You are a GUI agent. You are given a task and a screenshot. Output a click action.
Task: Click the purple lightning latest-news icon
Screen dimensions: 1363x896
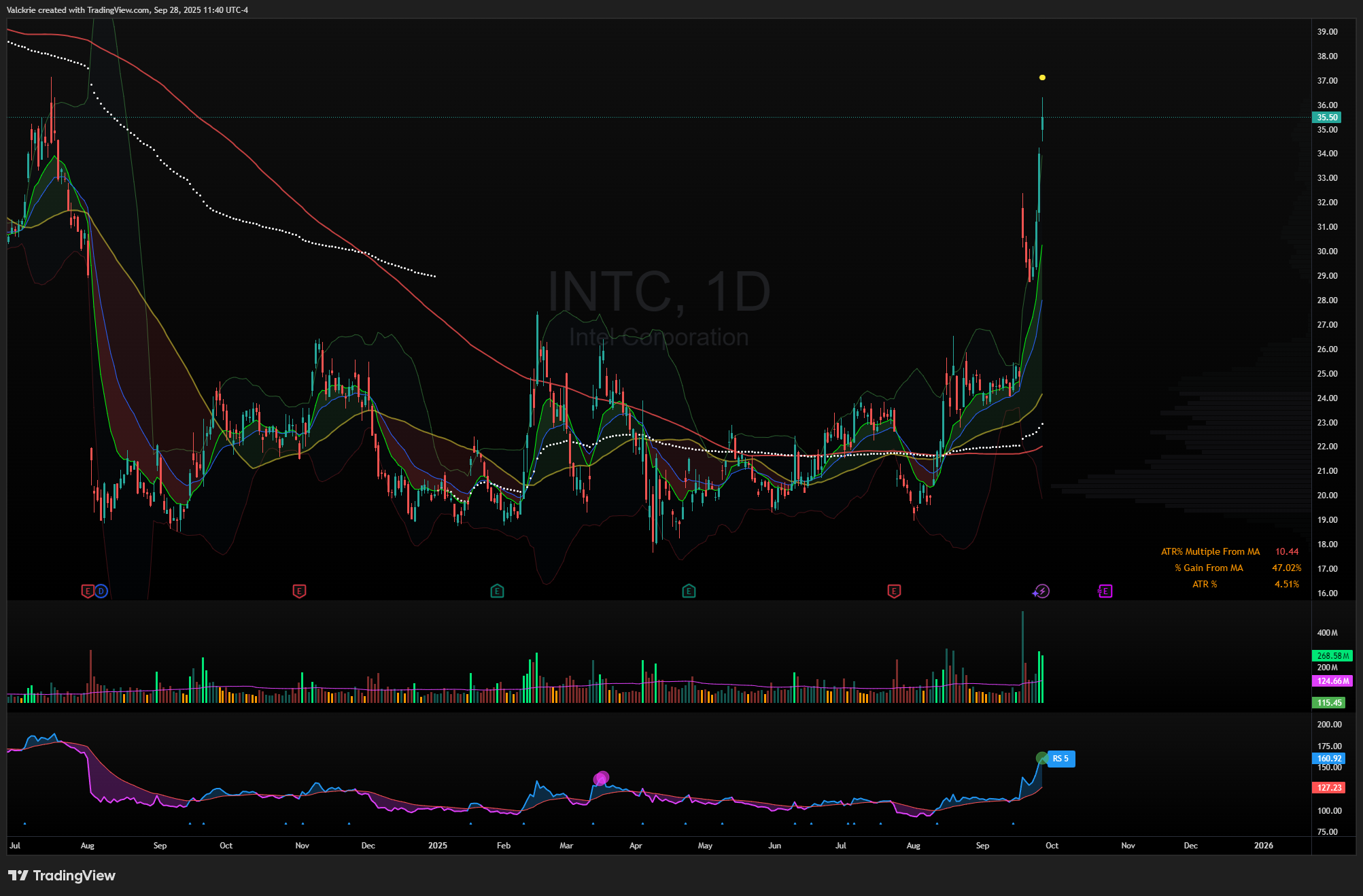tap(1041, 591)
